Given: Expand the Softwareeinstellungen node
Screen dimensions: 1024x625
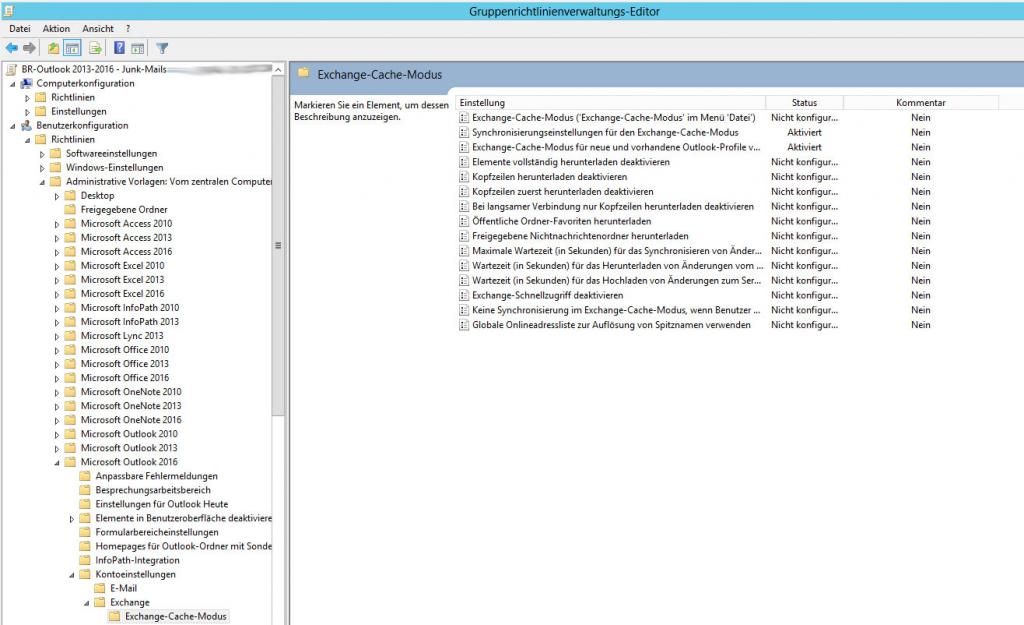Looking at the screenshot, I should point(42,154).
